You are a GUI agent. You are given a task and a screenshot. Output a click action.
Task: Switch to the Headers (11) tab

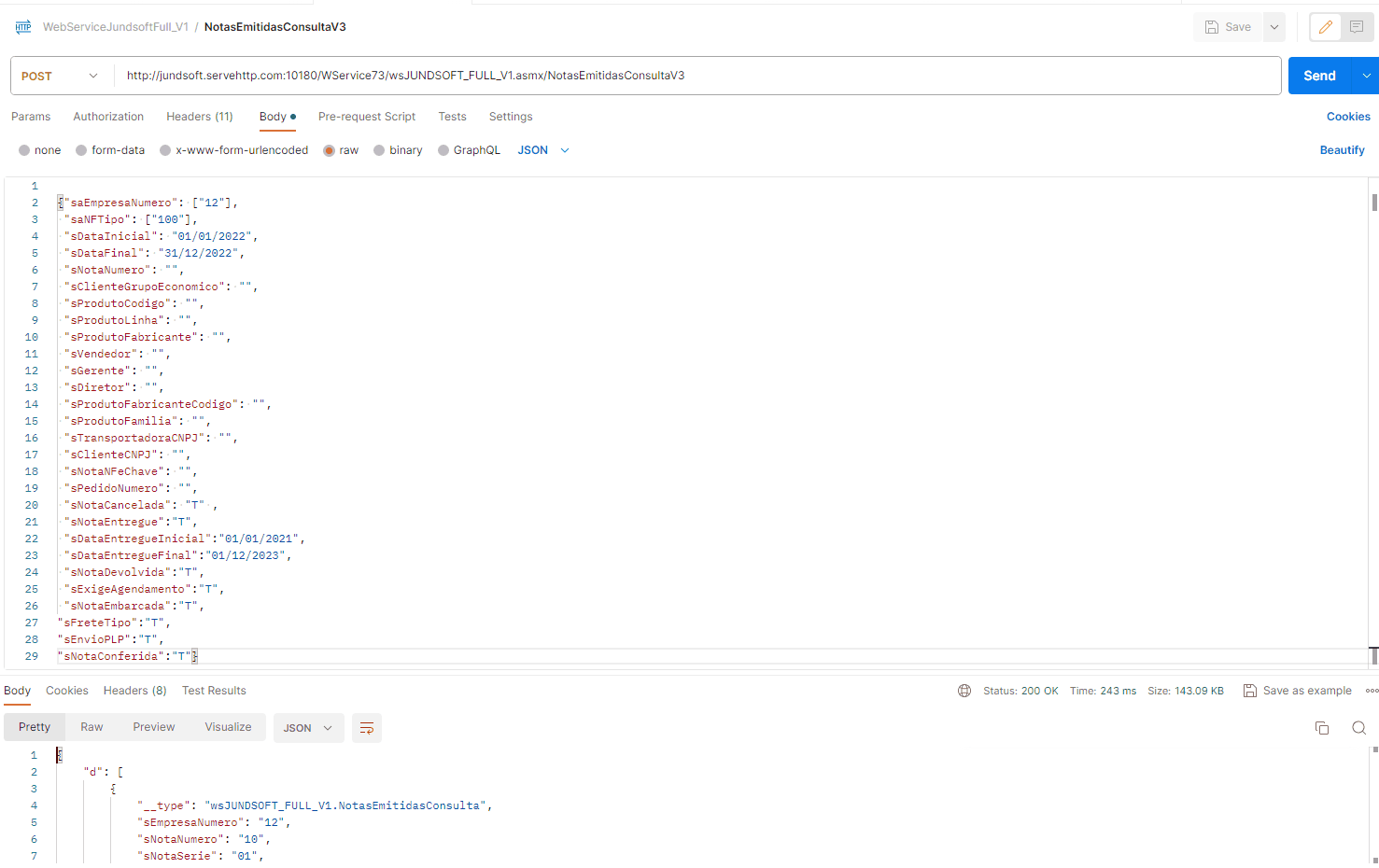click(200, 117)
